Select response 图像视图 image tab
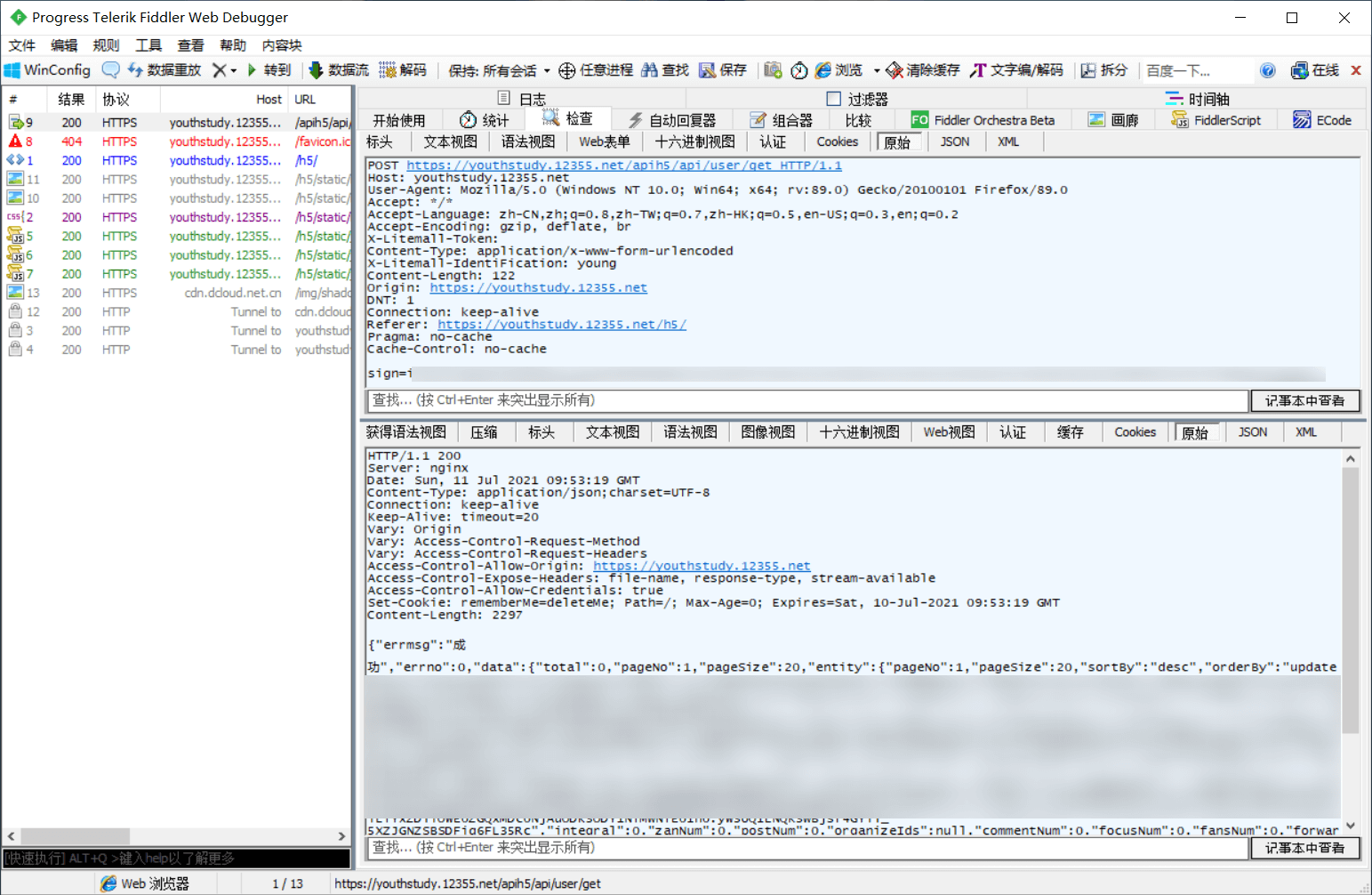 (x=768, y=432)
